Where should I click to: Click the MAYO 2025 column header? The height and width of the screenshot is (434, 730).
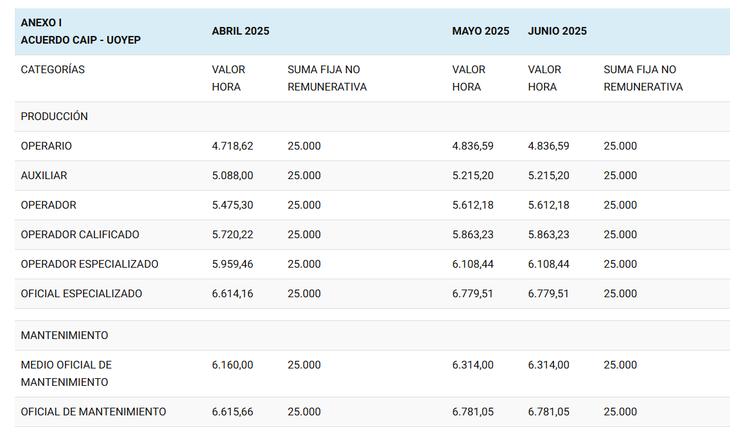(x=480, y=31)
